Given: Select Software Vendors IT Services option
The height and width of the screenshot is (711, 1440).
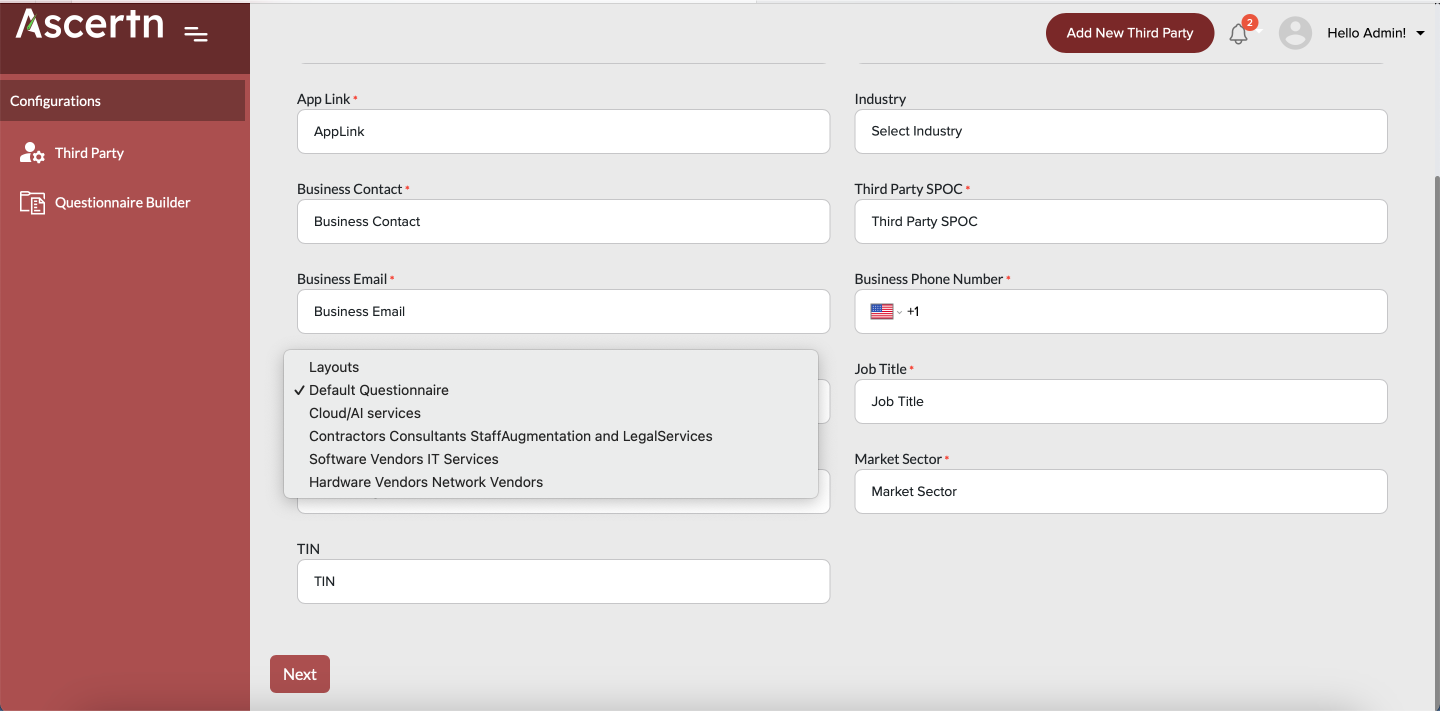Looking at the screenshot, I should click(x=403, y=459).
